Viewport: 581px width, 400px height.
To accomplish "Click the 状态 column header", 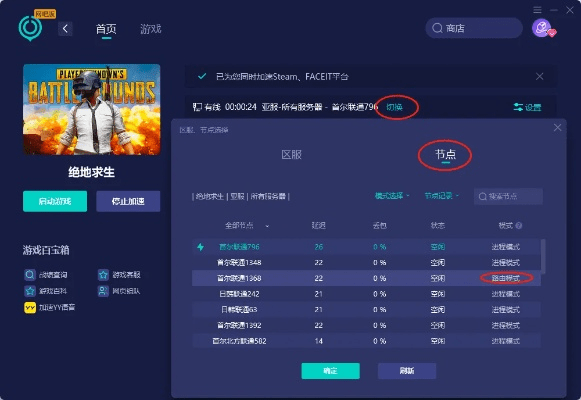I will [438, 225].
